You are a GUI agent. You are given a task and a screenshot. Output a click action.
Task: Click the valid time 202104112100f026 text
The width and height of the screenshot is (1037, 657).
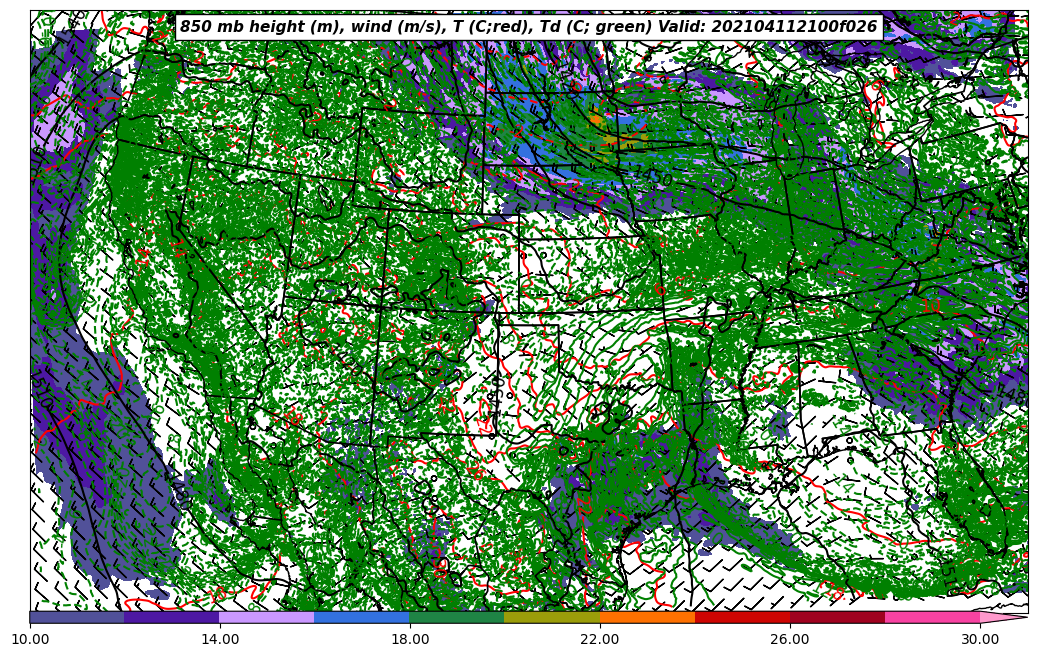793,27
